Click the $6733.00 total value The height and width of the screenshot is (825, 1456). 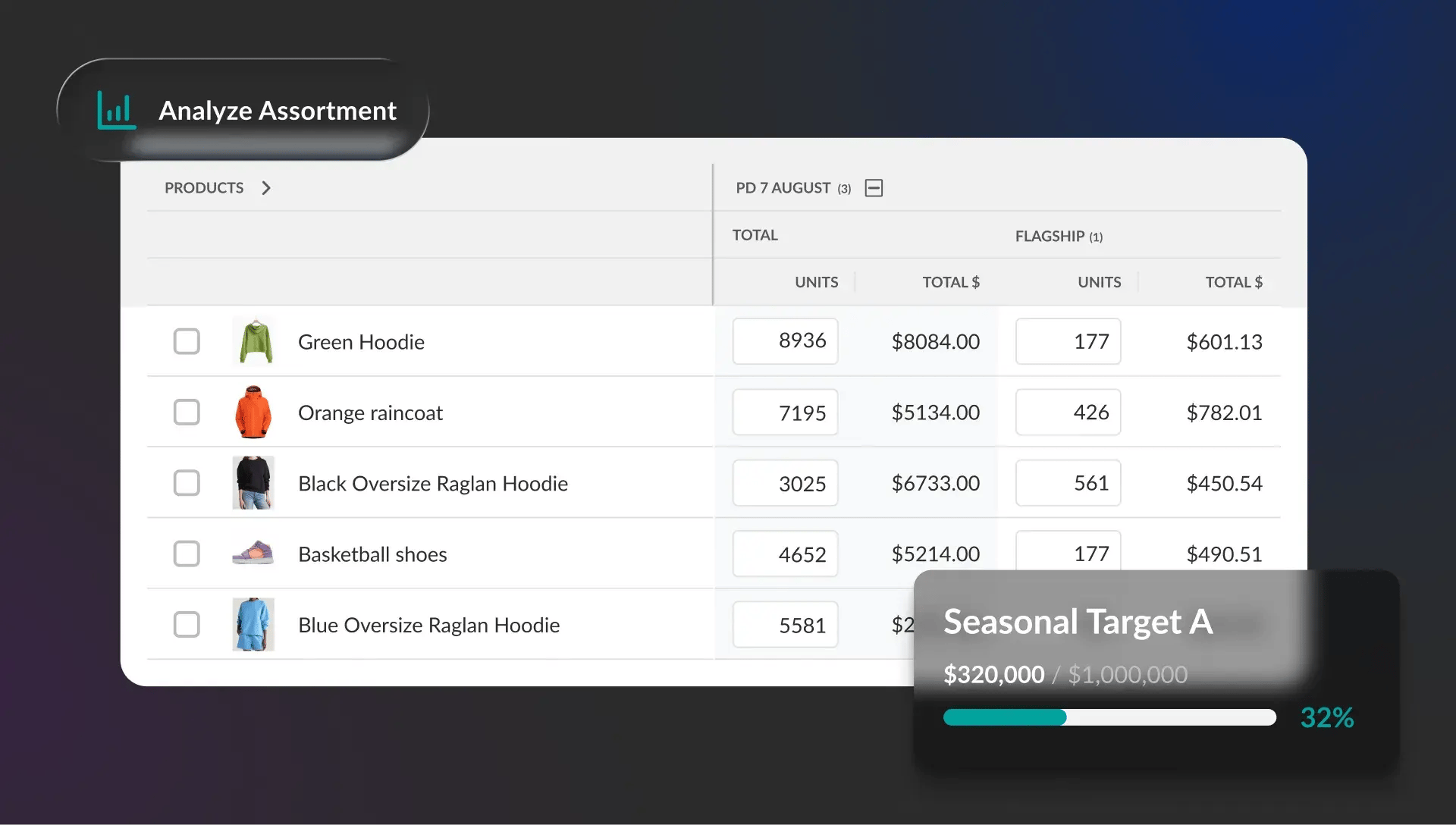936,483
